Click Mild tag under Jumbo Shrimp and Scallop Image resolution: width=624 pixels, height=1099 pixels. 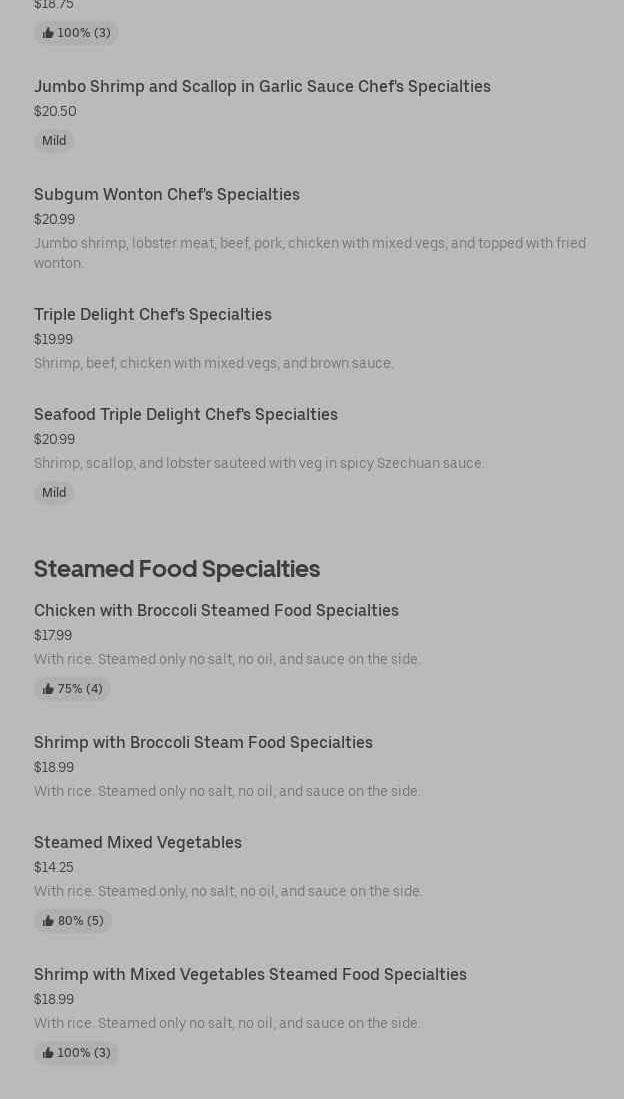(x=54, y=141)
